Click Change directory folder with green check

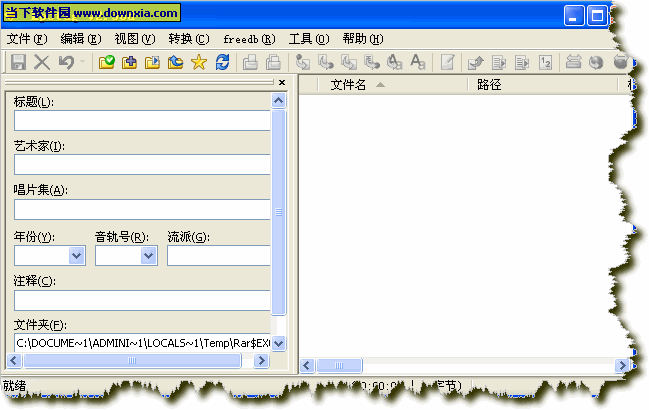click(106, 62)
